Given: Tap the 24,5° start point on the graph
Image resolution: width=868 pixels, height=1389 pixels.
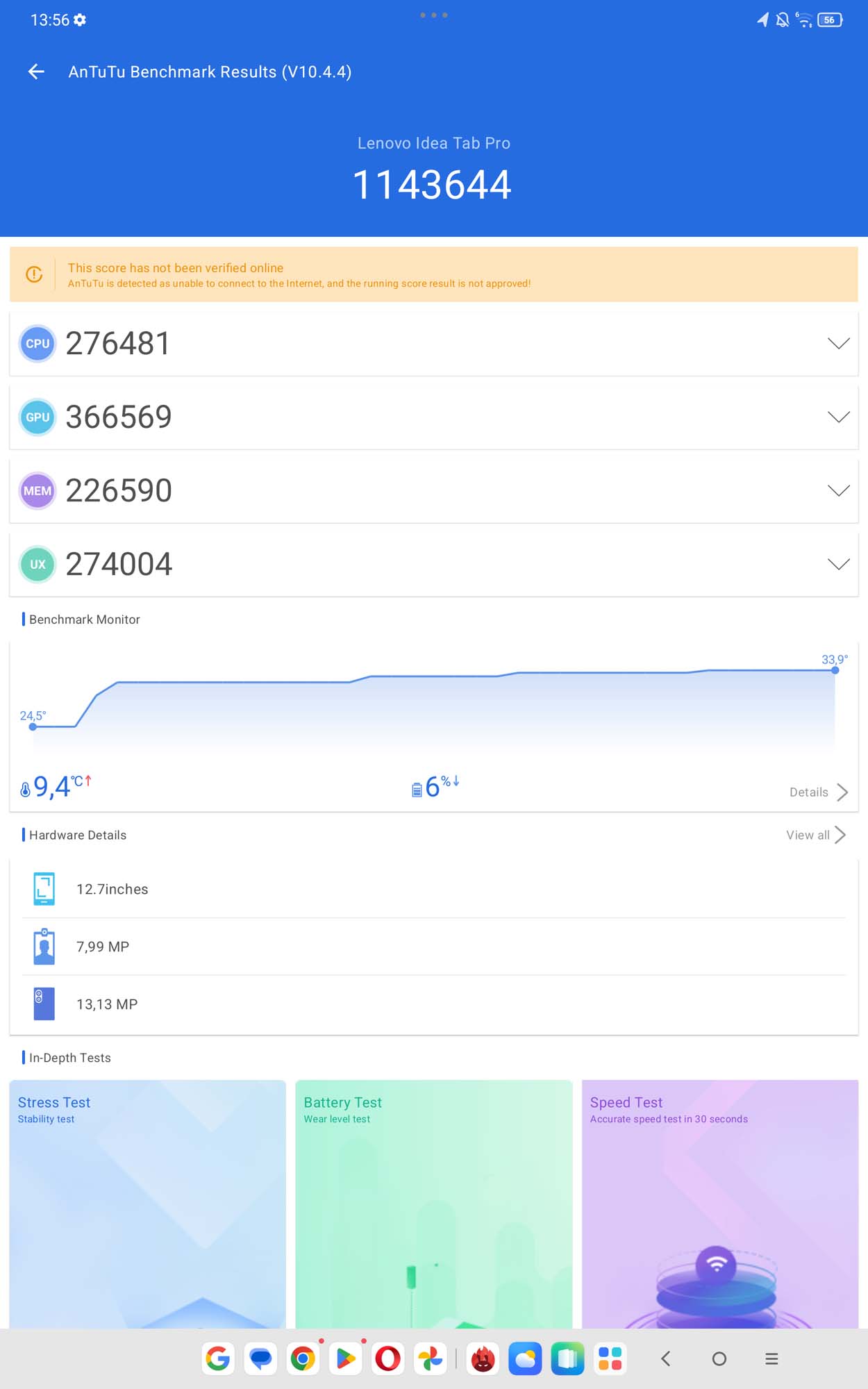Looking at the screenshot, I should point(33,726).
